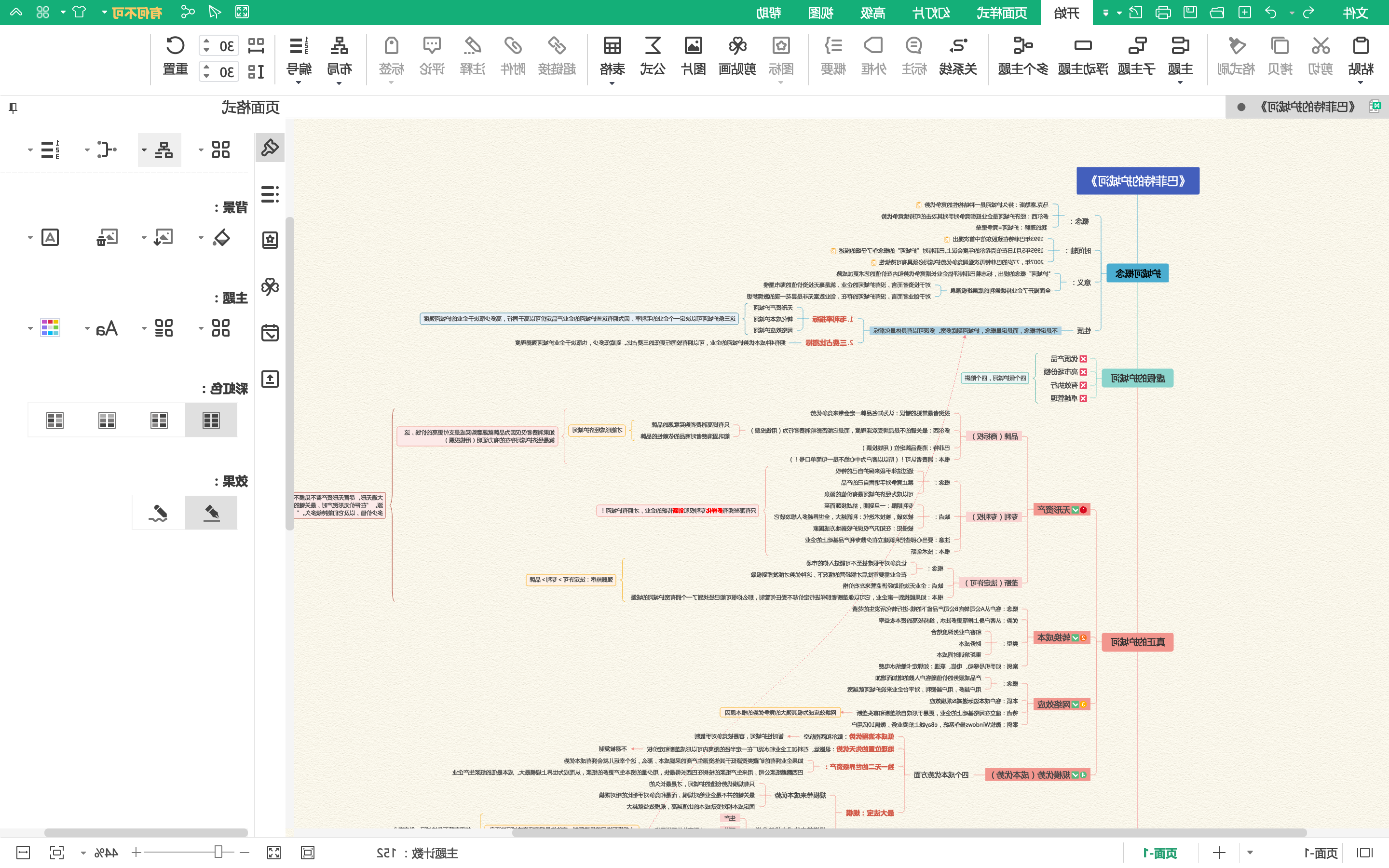The image size is (1389, 868).
Task: Click the 外框 boundary icon
Action: 873,46
